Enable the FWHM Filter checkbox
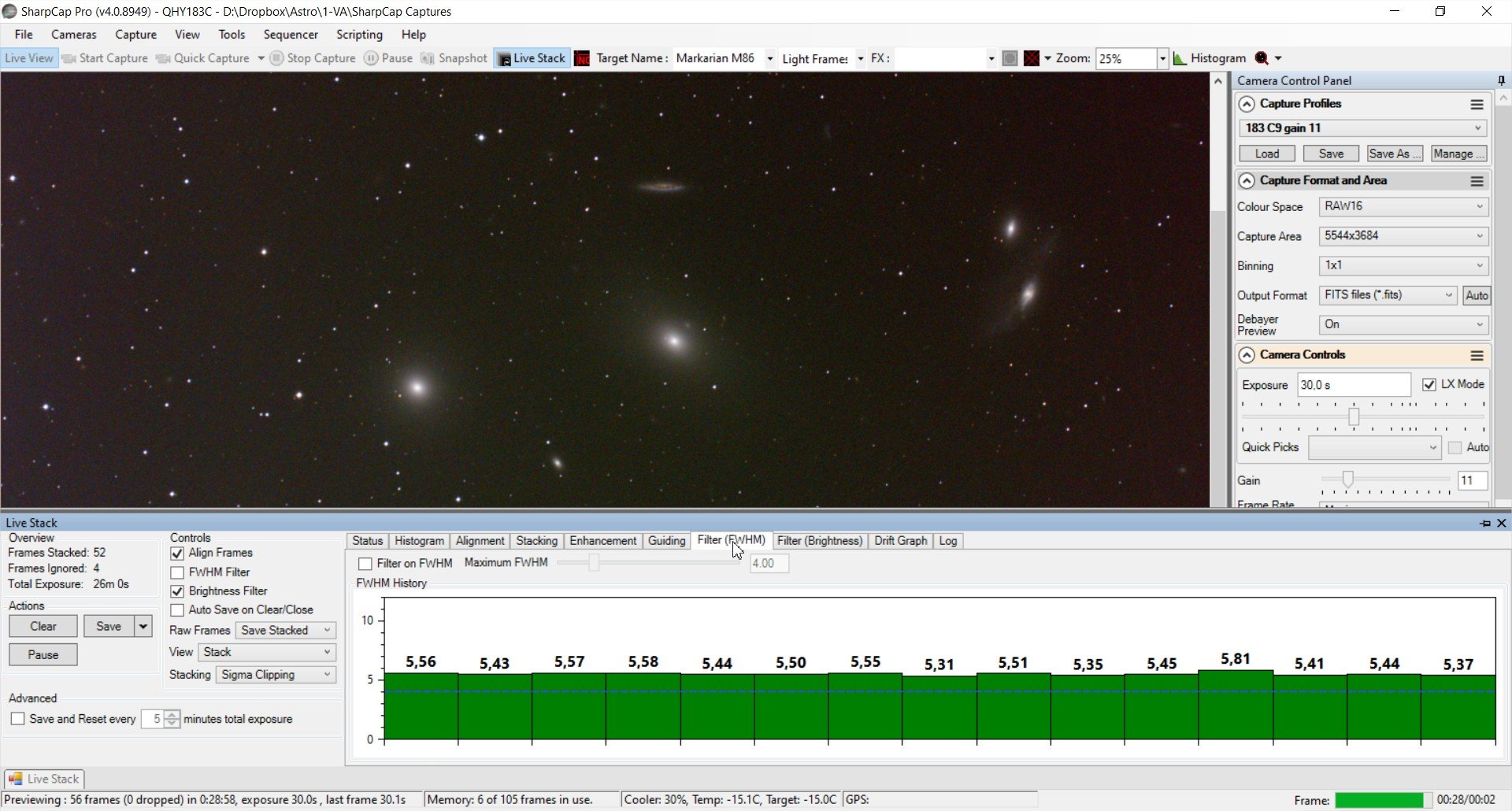1512x811 pixels. [177, 572]
